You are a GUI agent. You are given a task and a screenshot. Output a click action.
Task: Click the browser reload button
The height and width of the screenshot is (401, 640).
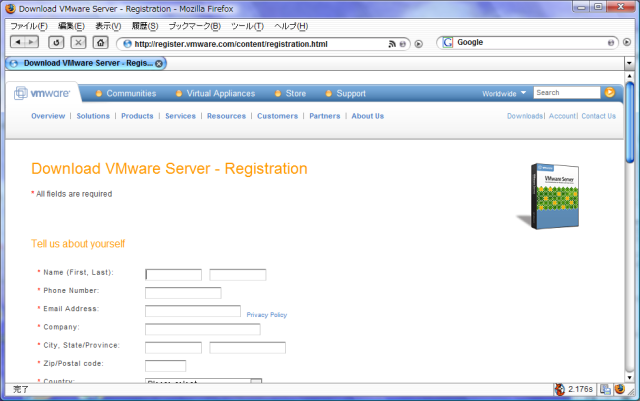(56, 43)
